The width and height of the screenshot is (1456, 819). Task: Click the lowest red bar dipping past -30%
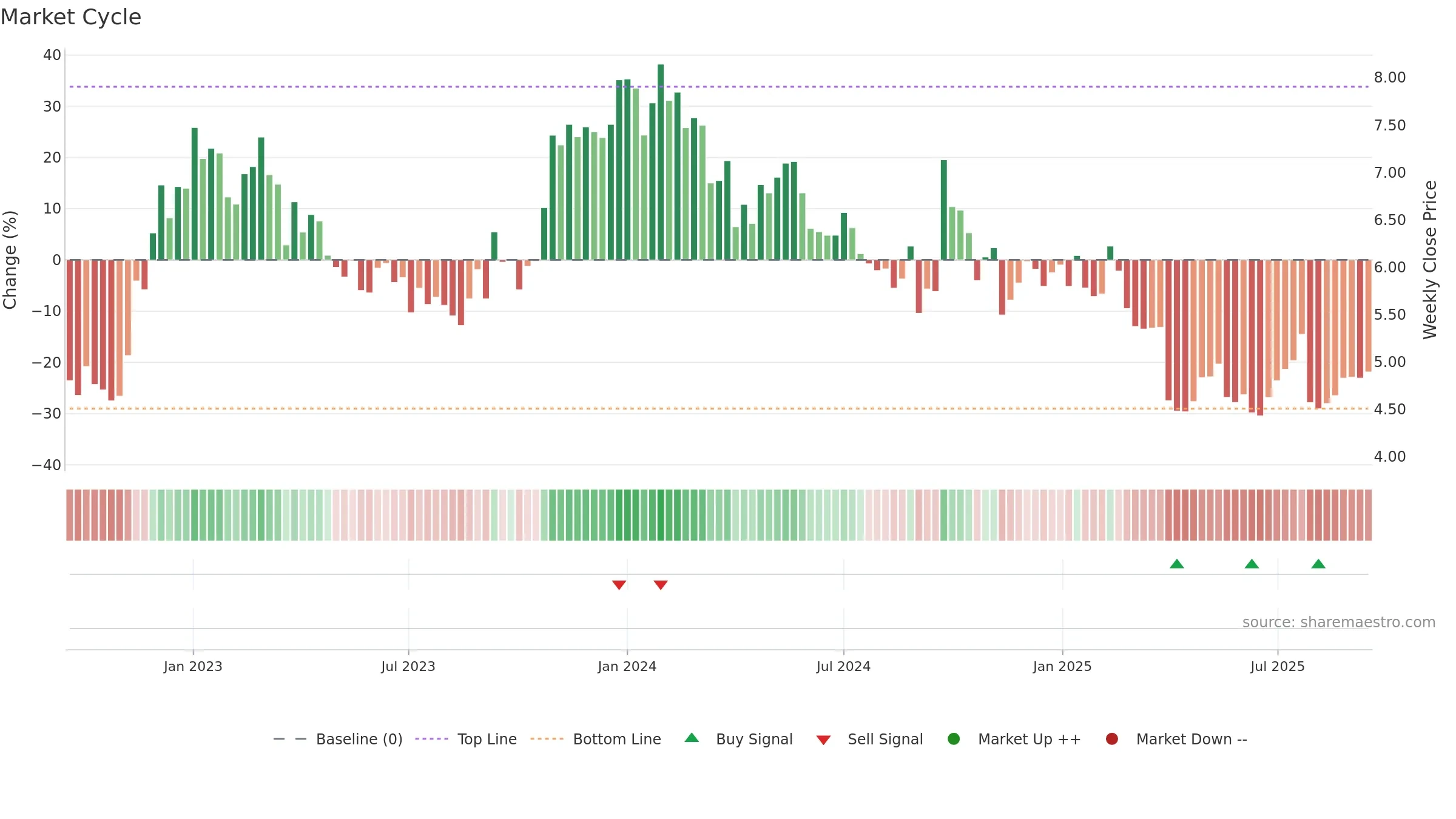[x=1260, y=337]
